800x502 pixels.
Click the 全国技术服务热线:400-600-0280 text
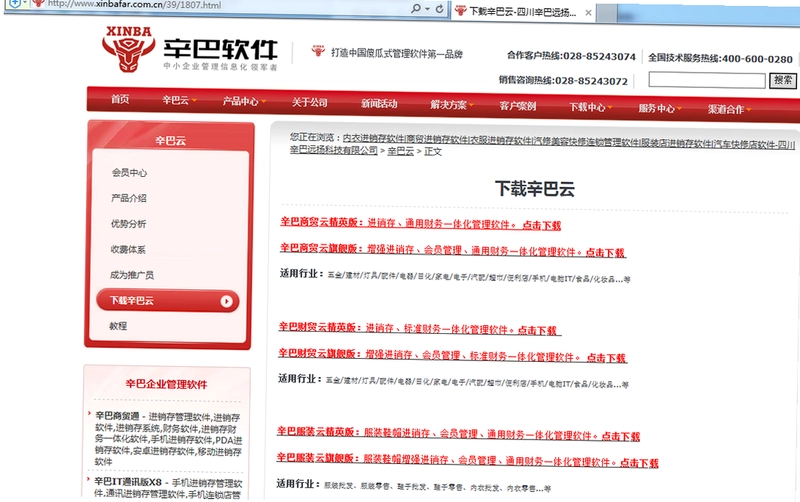[720, 58]
